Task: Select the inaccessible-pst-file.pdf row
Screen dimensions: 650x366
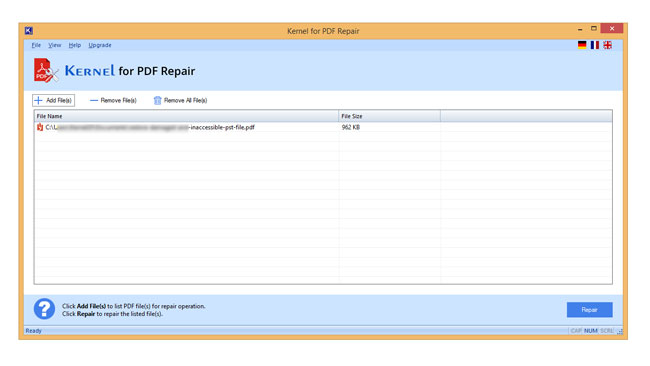Action: (323, 127)
